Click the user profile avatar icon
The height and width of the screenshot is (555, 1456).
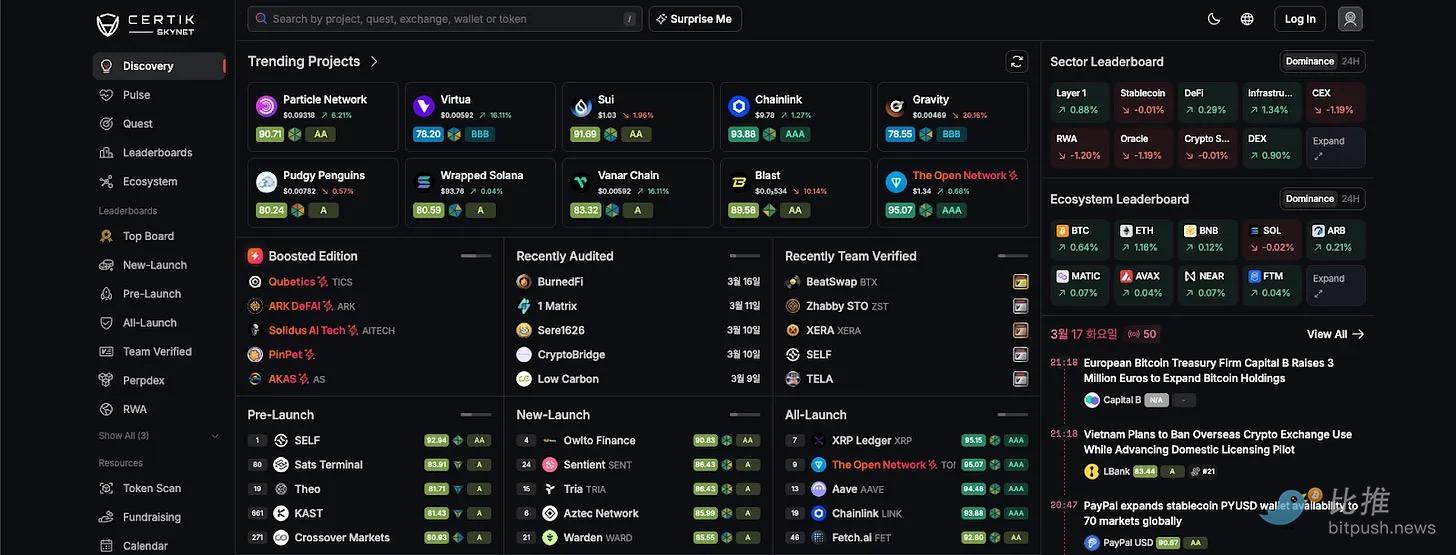click(1350, 19)
